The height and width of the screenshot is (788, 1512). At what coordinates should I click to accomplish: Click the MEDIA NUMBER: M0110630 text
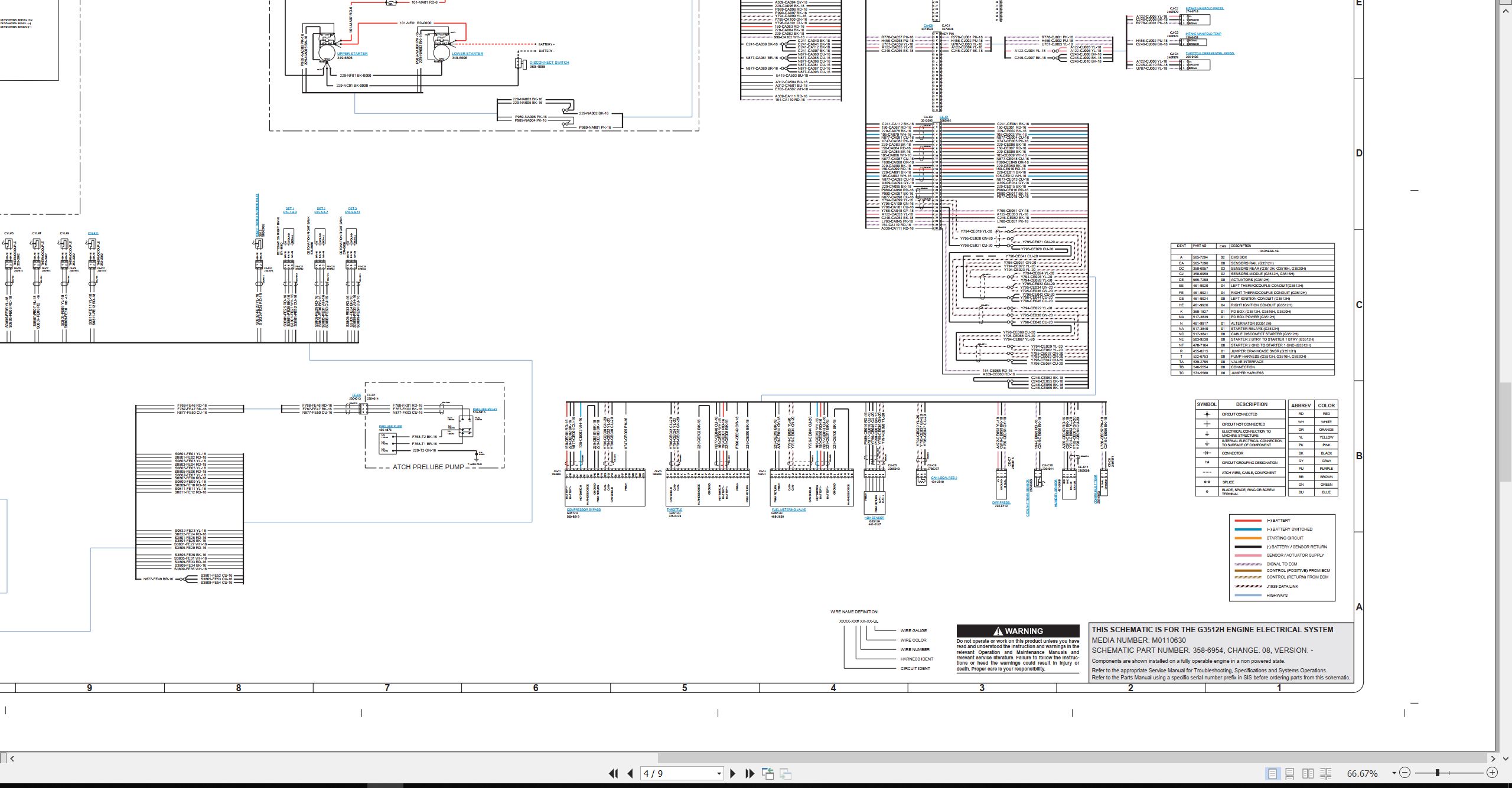[x=1139, y=640]
